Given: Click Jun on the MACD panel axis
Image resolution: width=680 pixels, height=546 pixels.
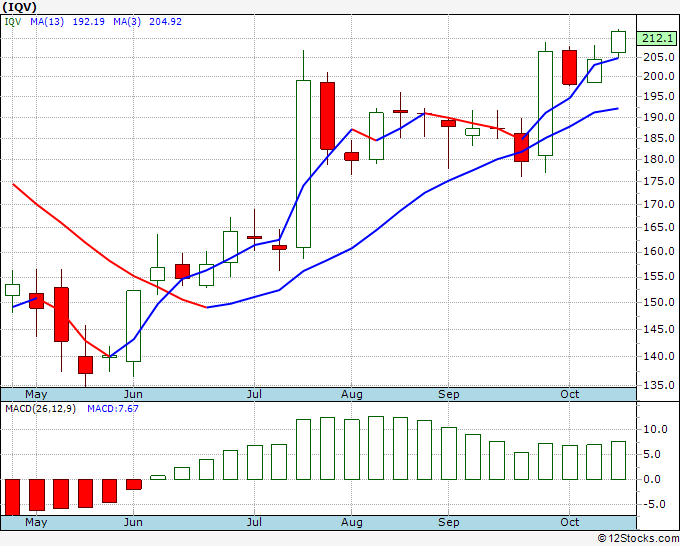Looking at the screenshot, I should 133,522.
